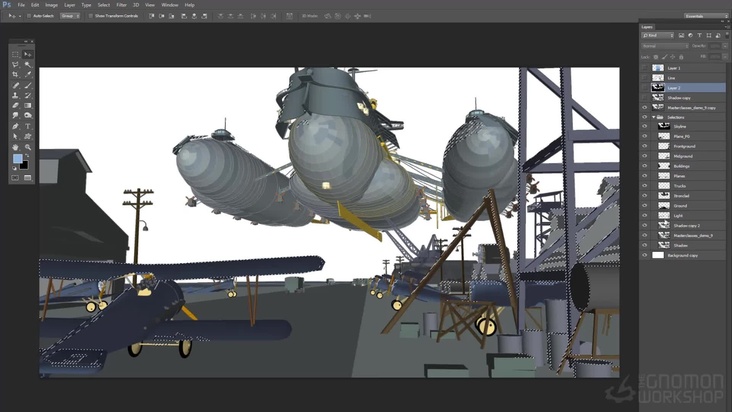This screenshot has height=412, width=732.
Task: Open the Opacity slider dropdown
Action: pos(725,46)
